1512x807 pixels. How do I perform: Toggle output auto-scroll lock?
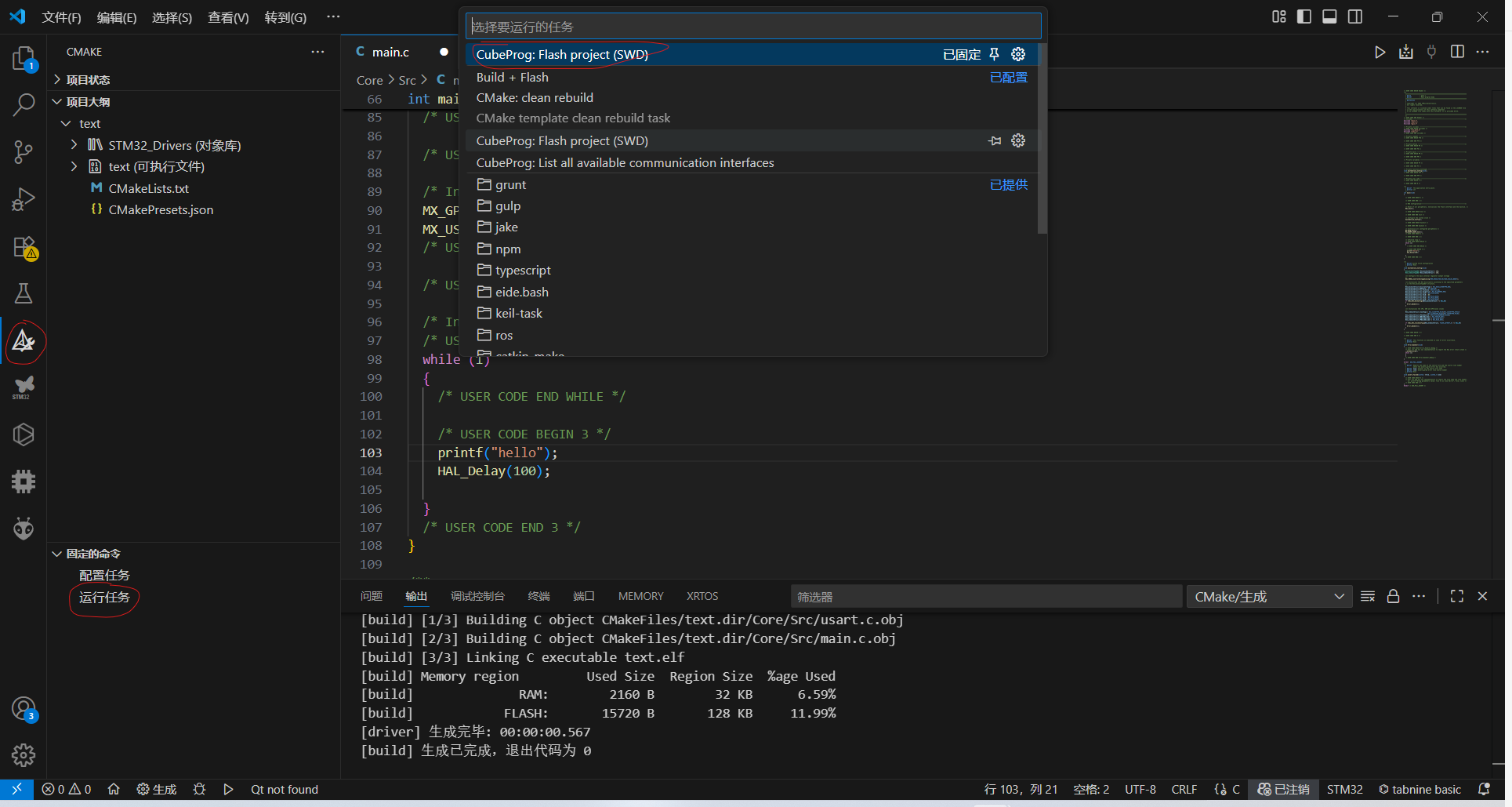pyautogui.click(x=1393, y=597)
